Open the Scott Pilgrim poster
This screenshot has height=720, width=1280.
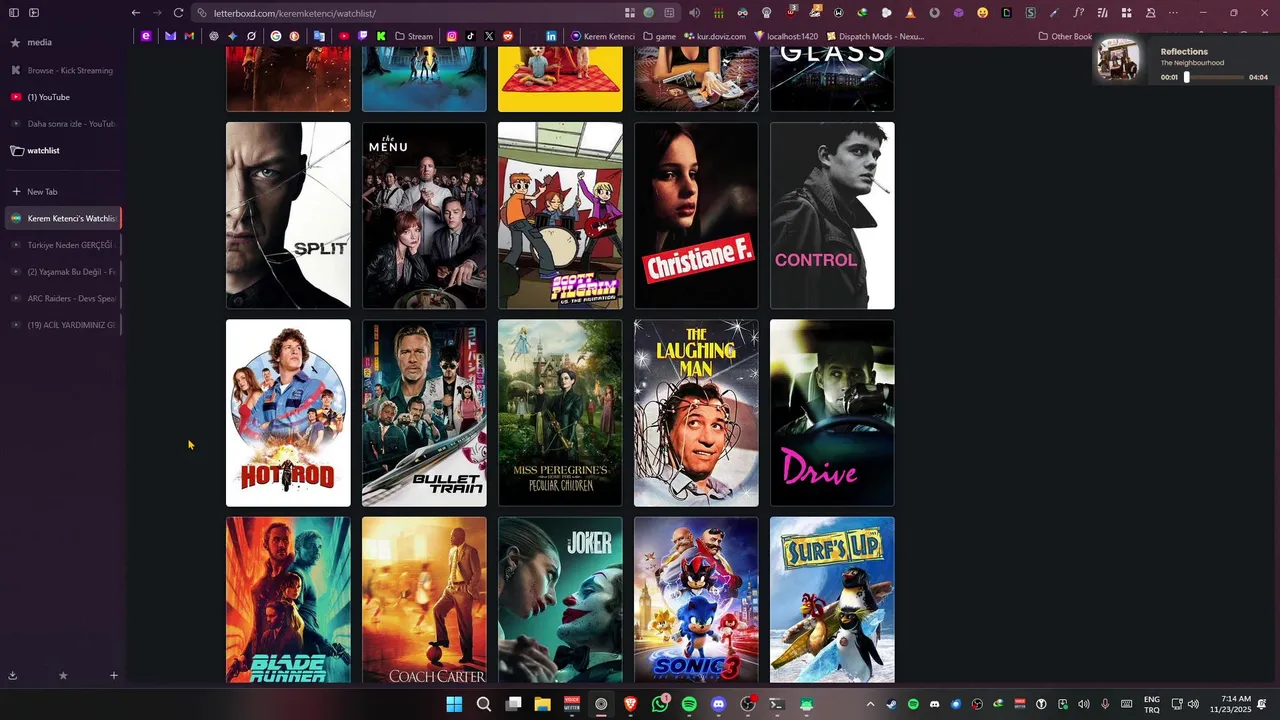pos(560,215)
